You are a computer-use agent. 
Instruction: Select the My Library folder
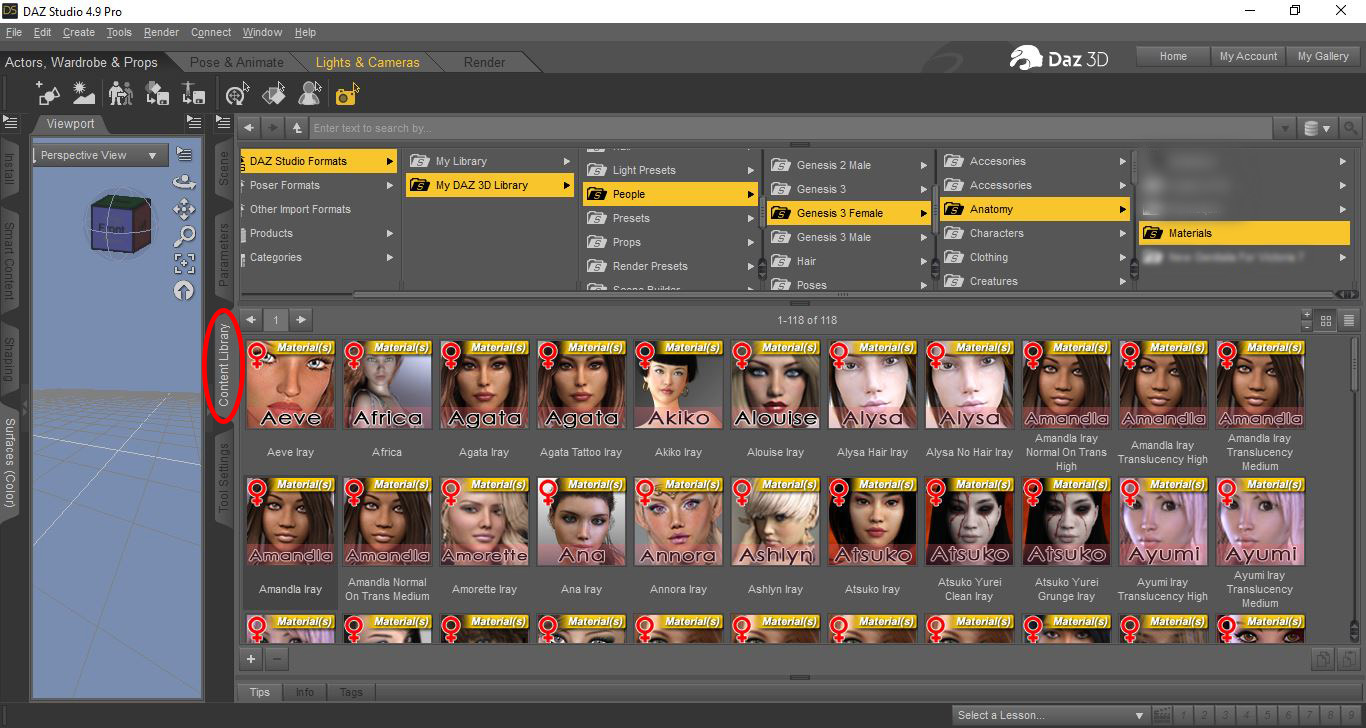coord(490,161)
